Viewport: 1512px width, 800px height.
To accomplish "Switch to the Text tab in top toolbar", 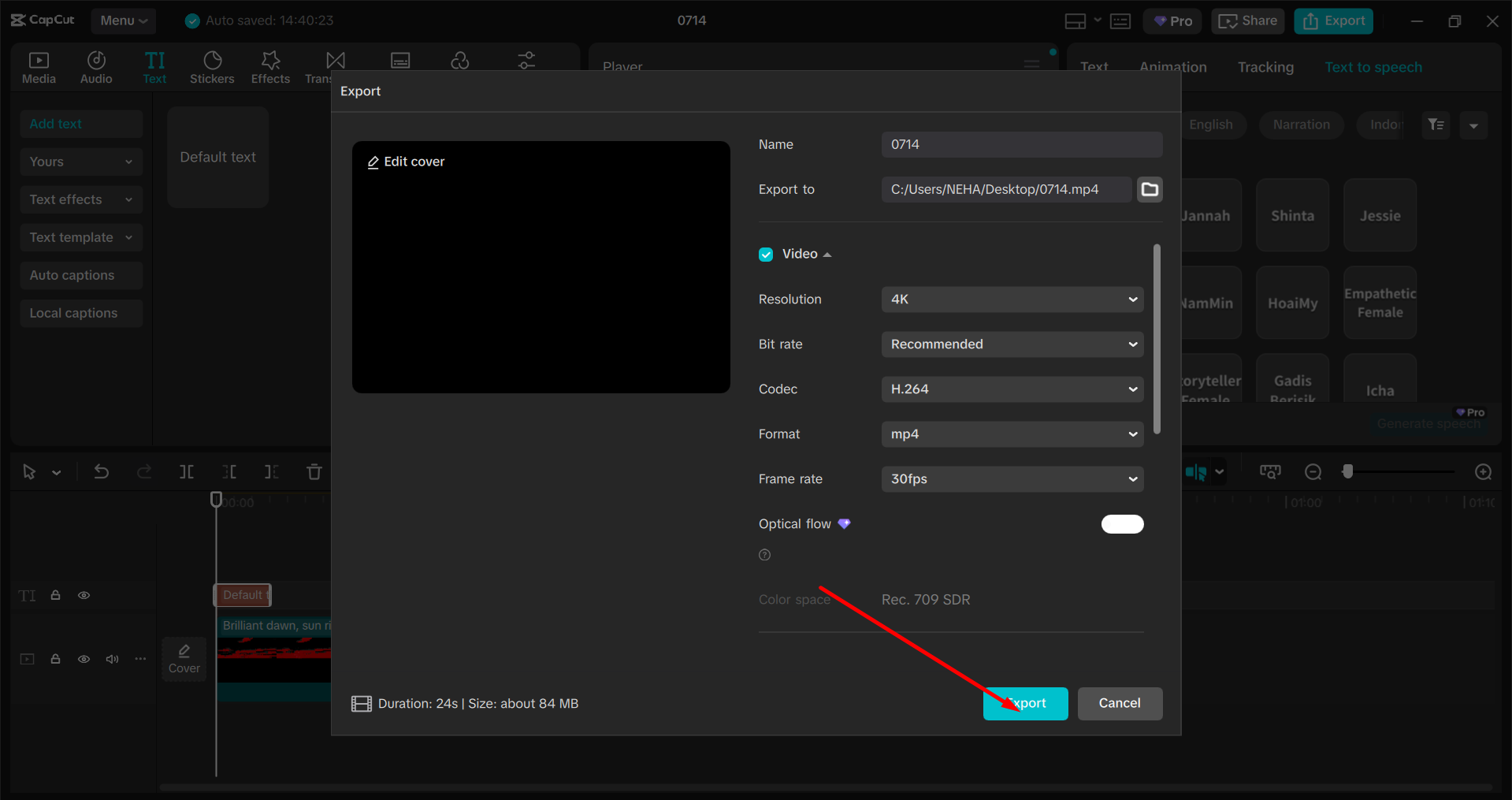I will point(154,67).
